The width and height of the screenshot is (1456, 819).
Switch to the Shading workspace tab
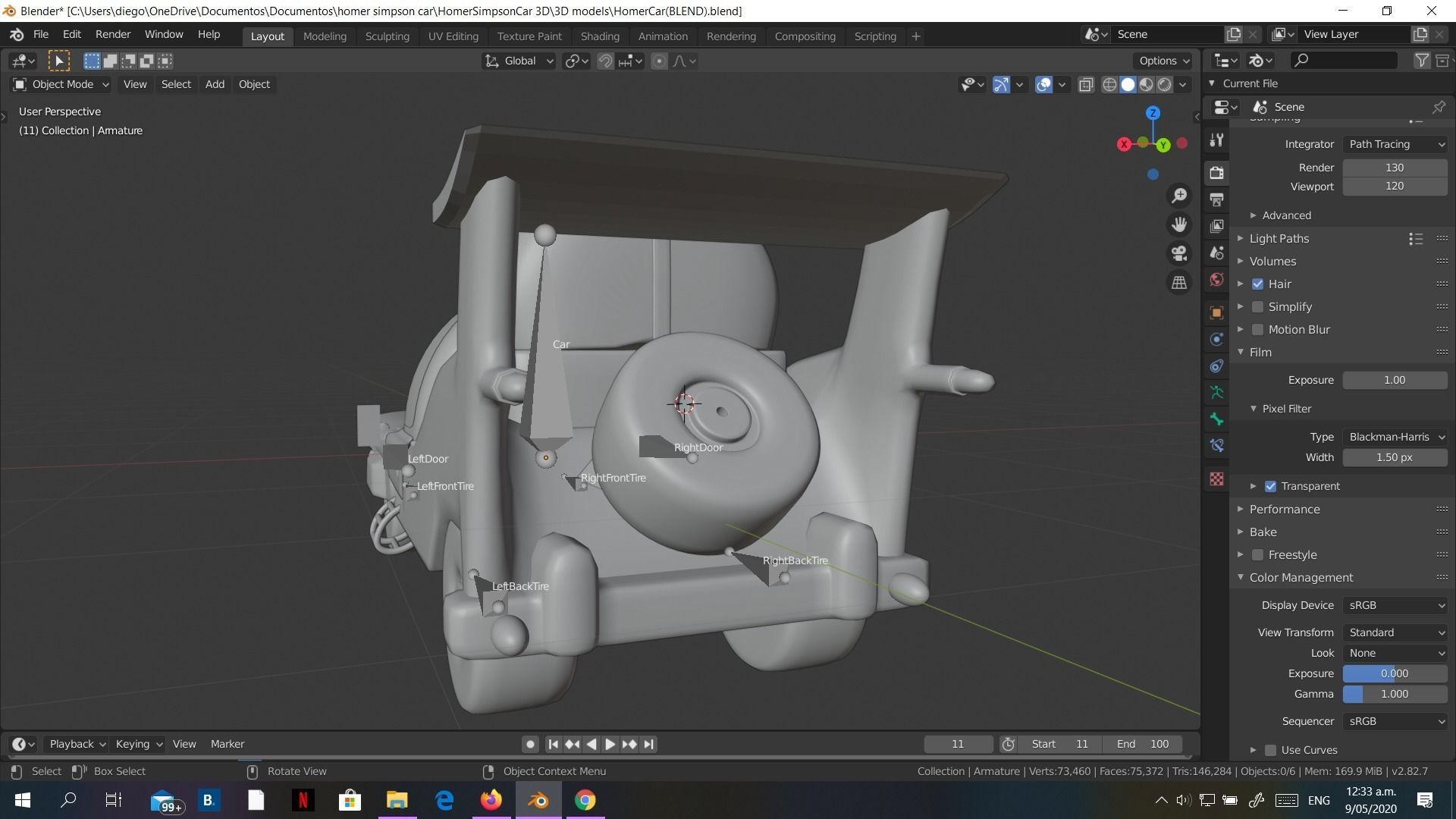(600, 36)
